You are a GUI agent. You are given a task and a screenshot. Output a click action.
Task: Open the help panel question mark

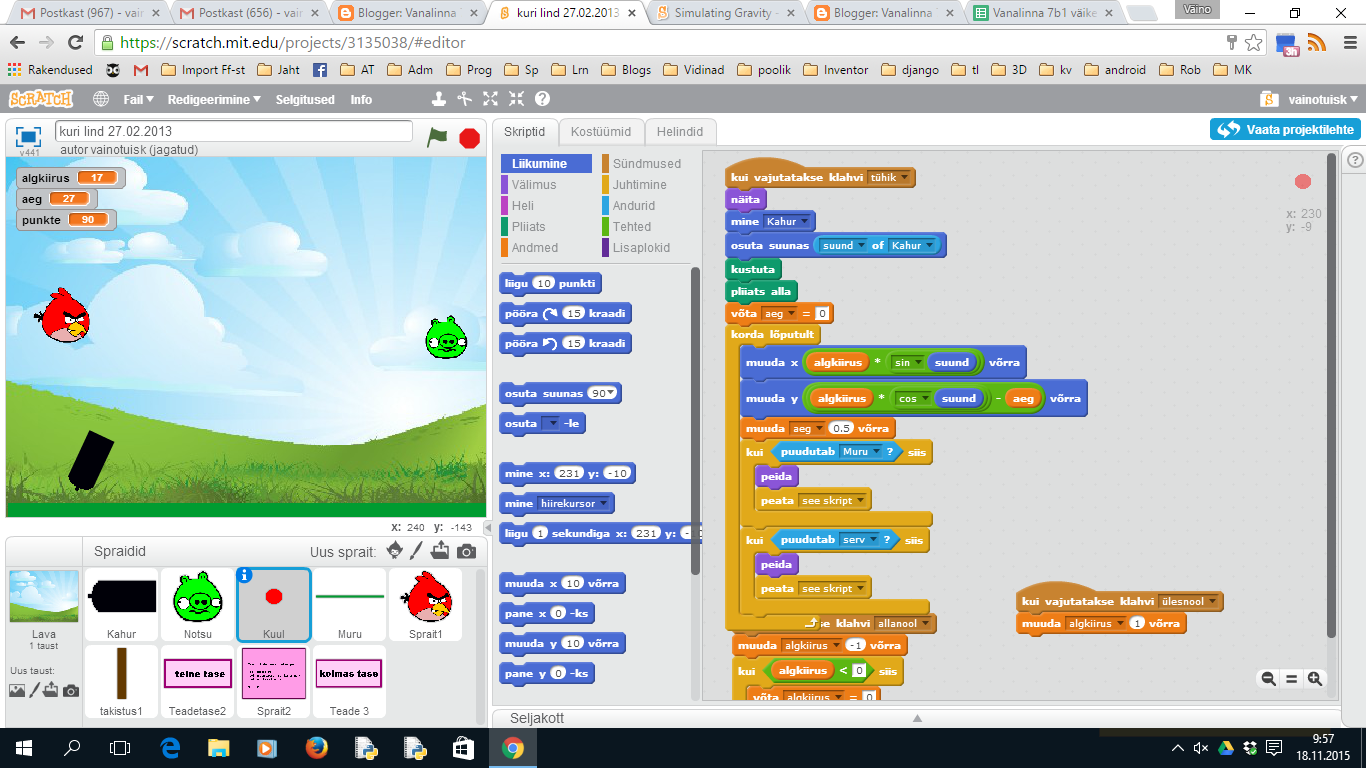(x=1355, y=160)
